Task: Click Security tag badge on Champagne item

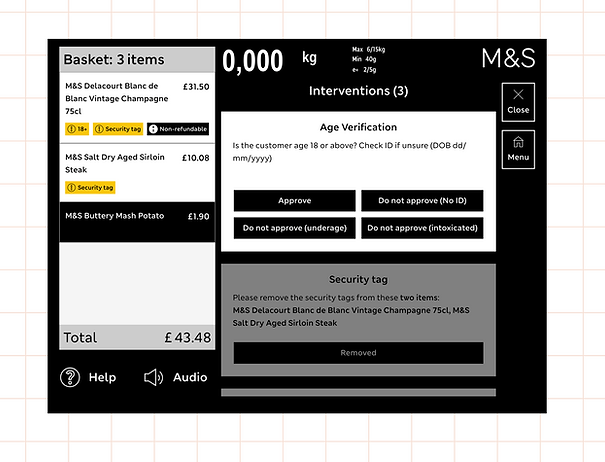Action: (x=118, y=129)
